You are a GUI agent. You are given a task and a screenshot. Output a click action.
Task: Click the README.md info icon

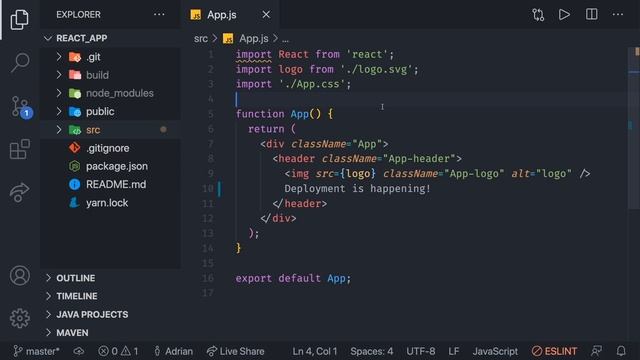coord(74,184)
